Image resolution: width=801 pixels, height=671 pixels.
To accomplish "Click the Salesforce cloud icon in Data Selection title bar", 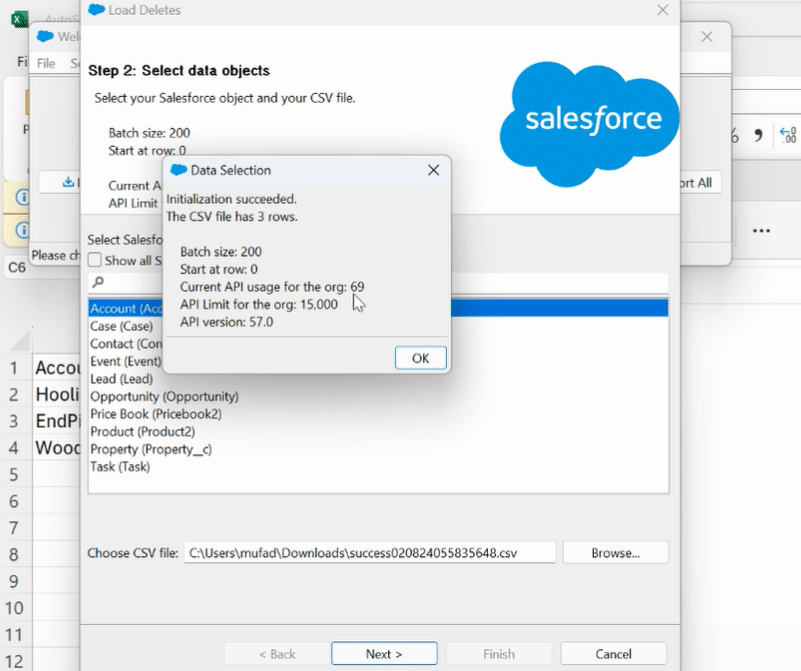I will 179,170.
